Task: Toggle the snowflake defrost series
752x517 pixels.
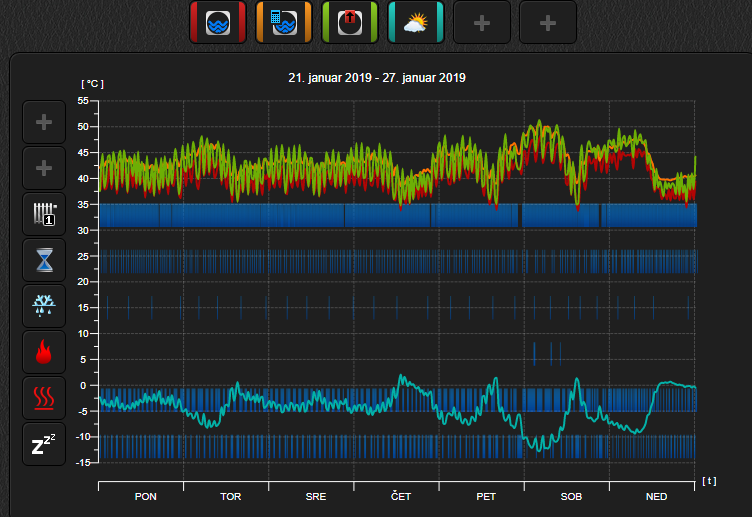Action: pos(44,306)
